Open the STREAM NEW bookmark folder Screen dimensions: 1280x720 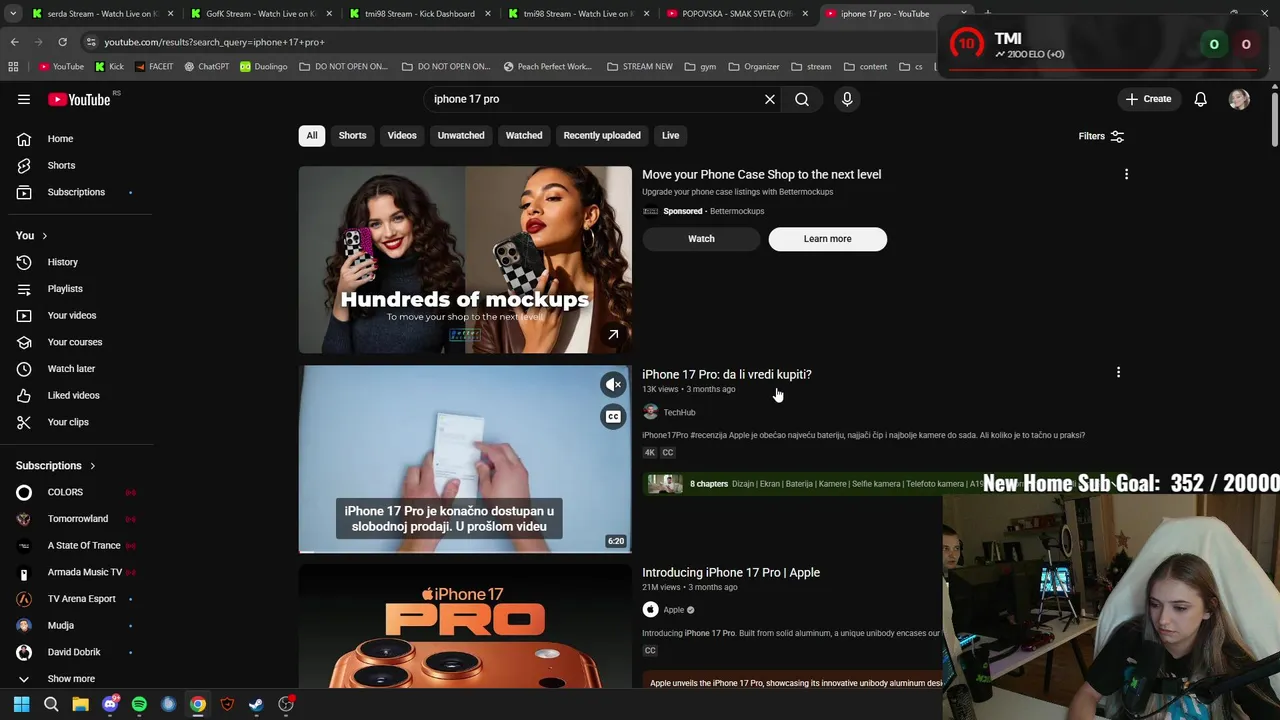coord(639,67)
